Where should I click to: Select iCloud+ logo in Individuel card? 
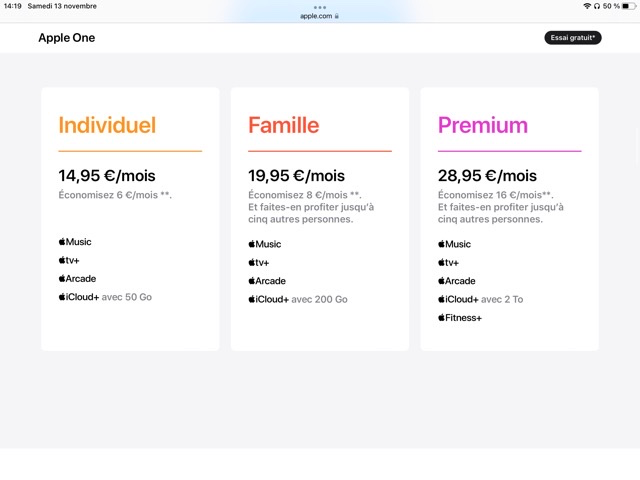pyautogui.click(x=79, y=297)
